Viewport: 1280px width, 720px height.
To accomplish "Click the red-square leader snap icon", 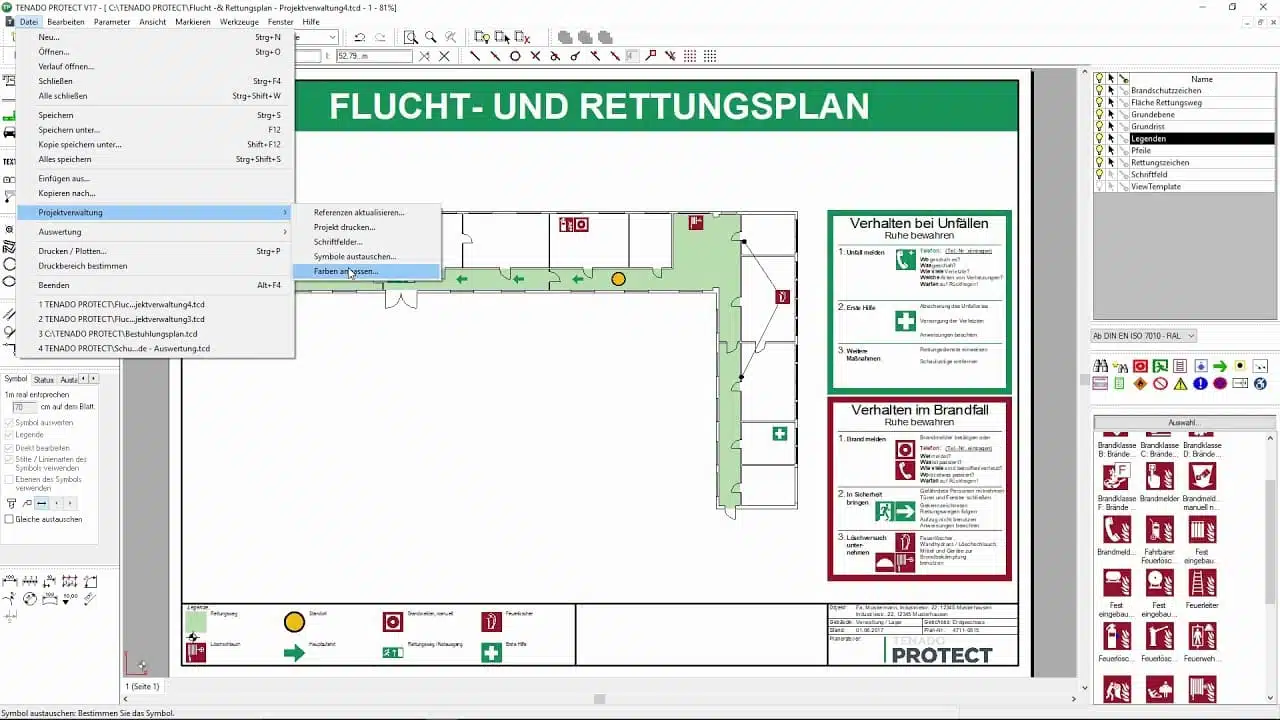I will click(x=653, y=56).
